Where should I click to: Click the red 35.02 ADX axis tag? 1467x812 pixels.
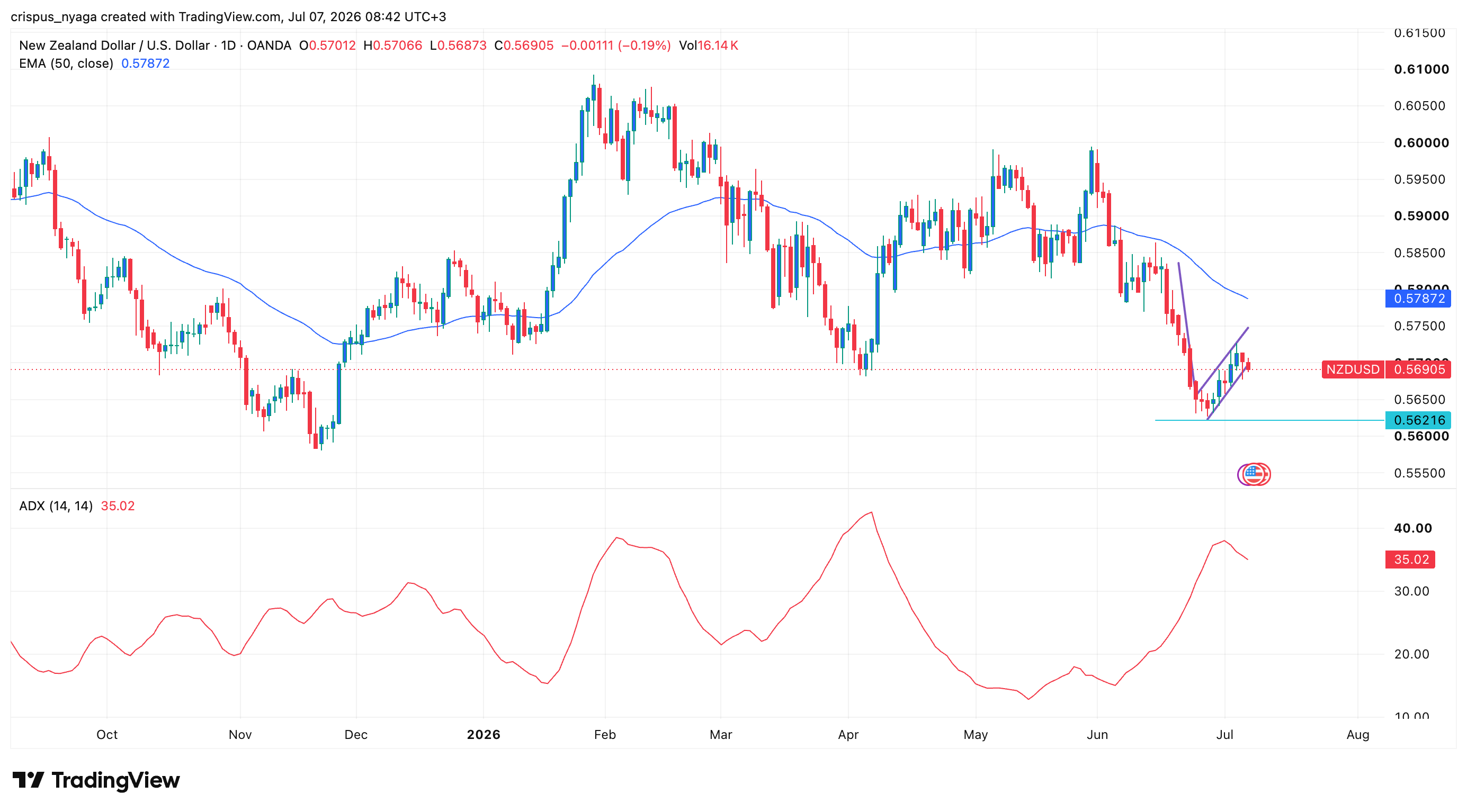pyautogui.click(x=1410, y=560)
